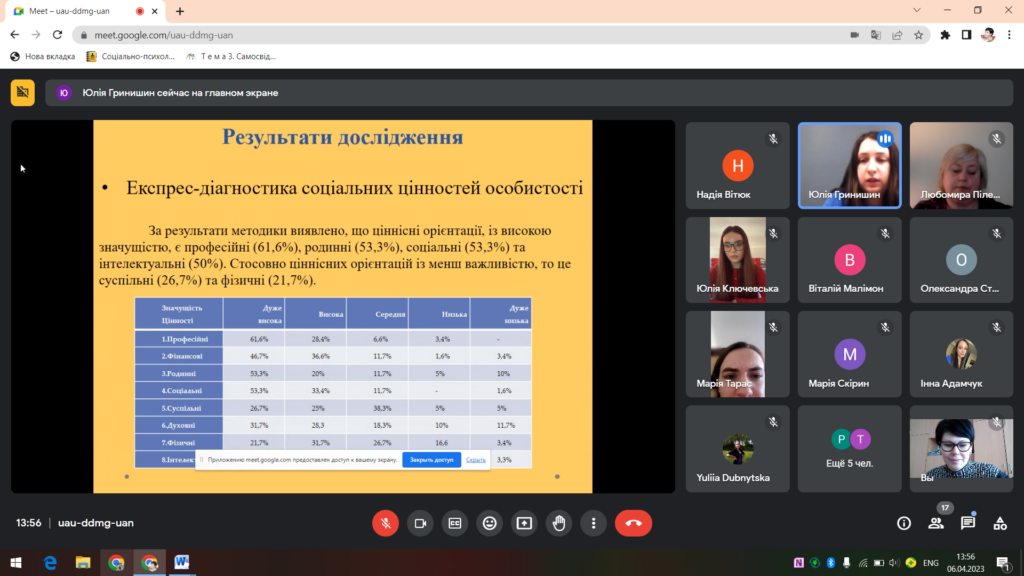The width and height of the screenshot is (1024, 576).
Task: Open the Activities panel
Action: click(x=1000, y=523)
